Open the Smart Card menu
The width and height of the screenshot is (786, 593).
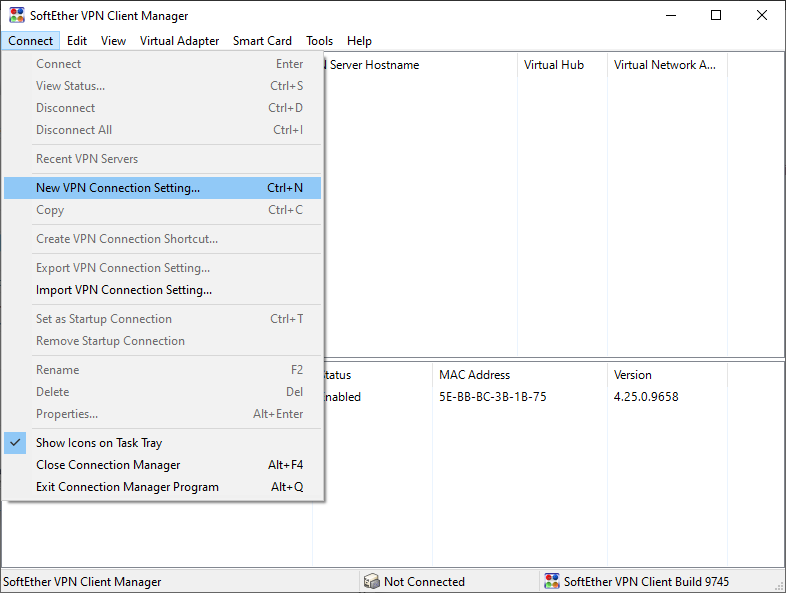point(262,41)
